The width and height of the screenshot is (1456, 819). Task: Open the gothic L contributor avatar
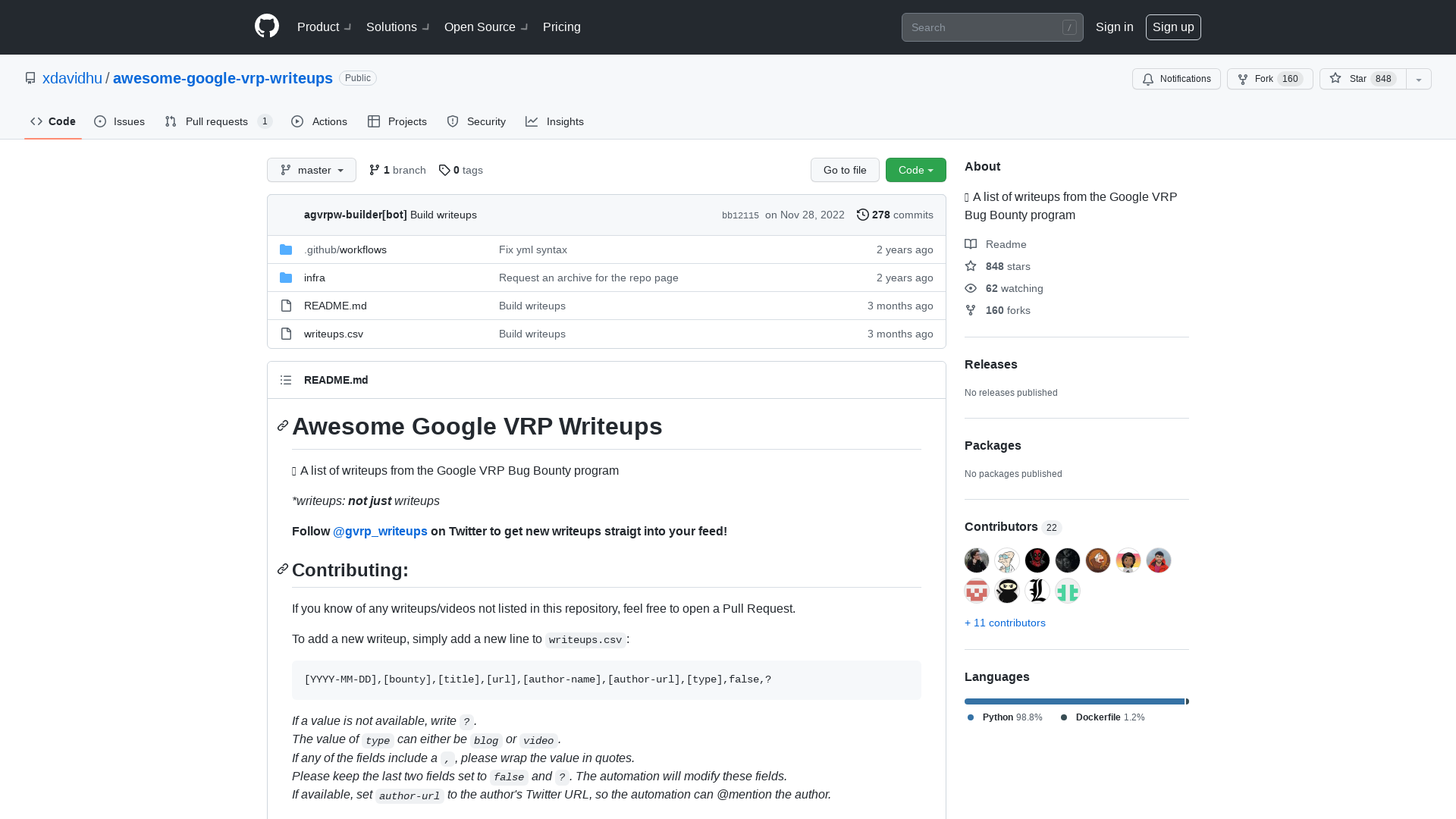1037,591
